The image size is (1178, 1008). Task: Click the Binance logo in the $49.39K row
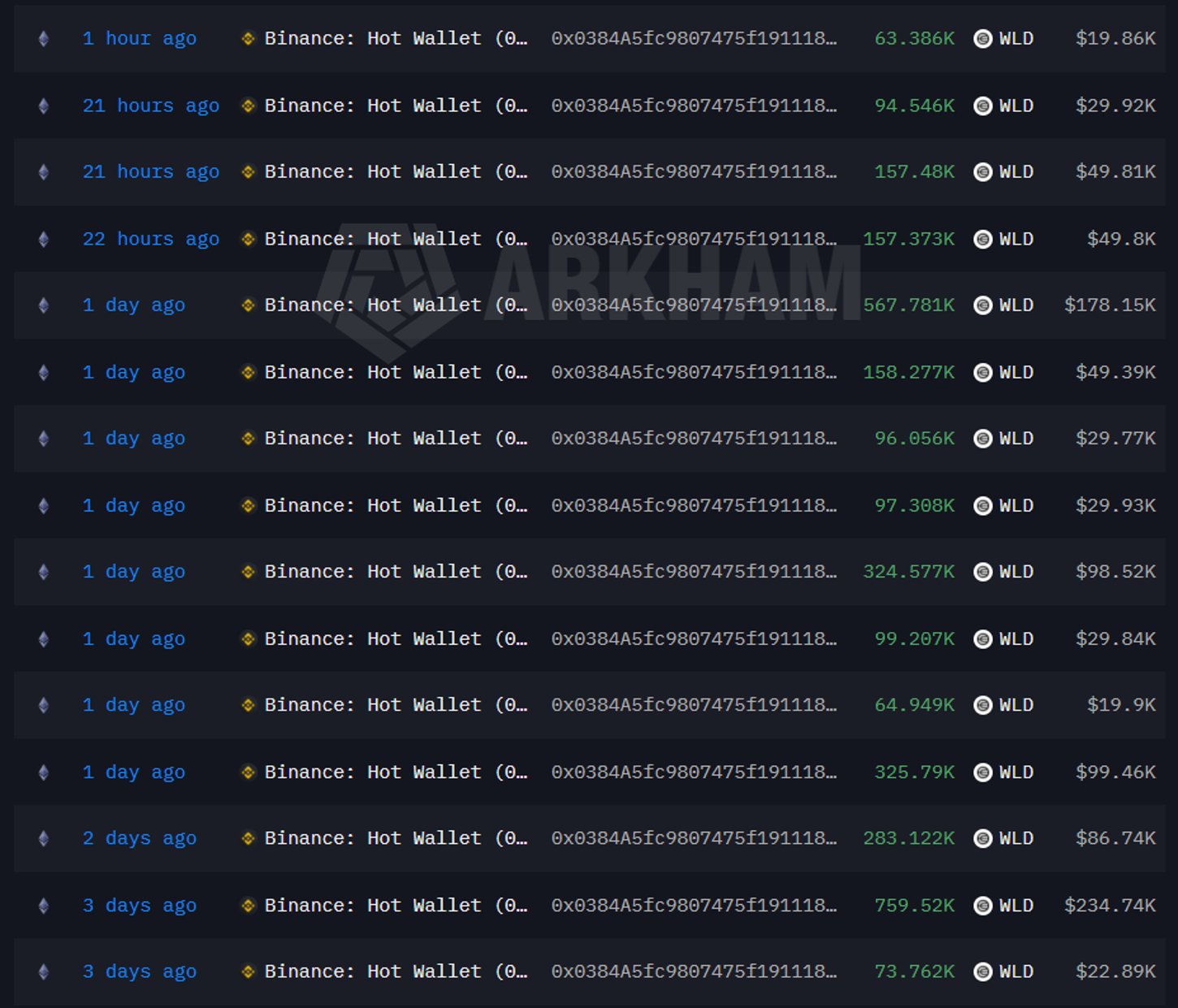[x=249, y=372]
